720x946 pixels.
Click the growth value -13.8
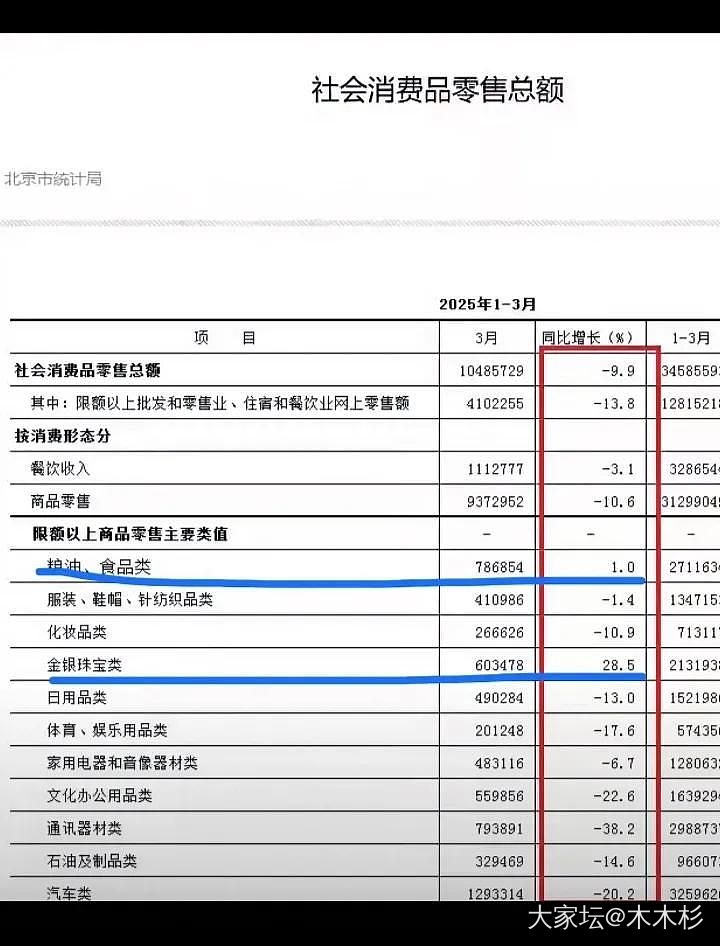click(614, 404)
